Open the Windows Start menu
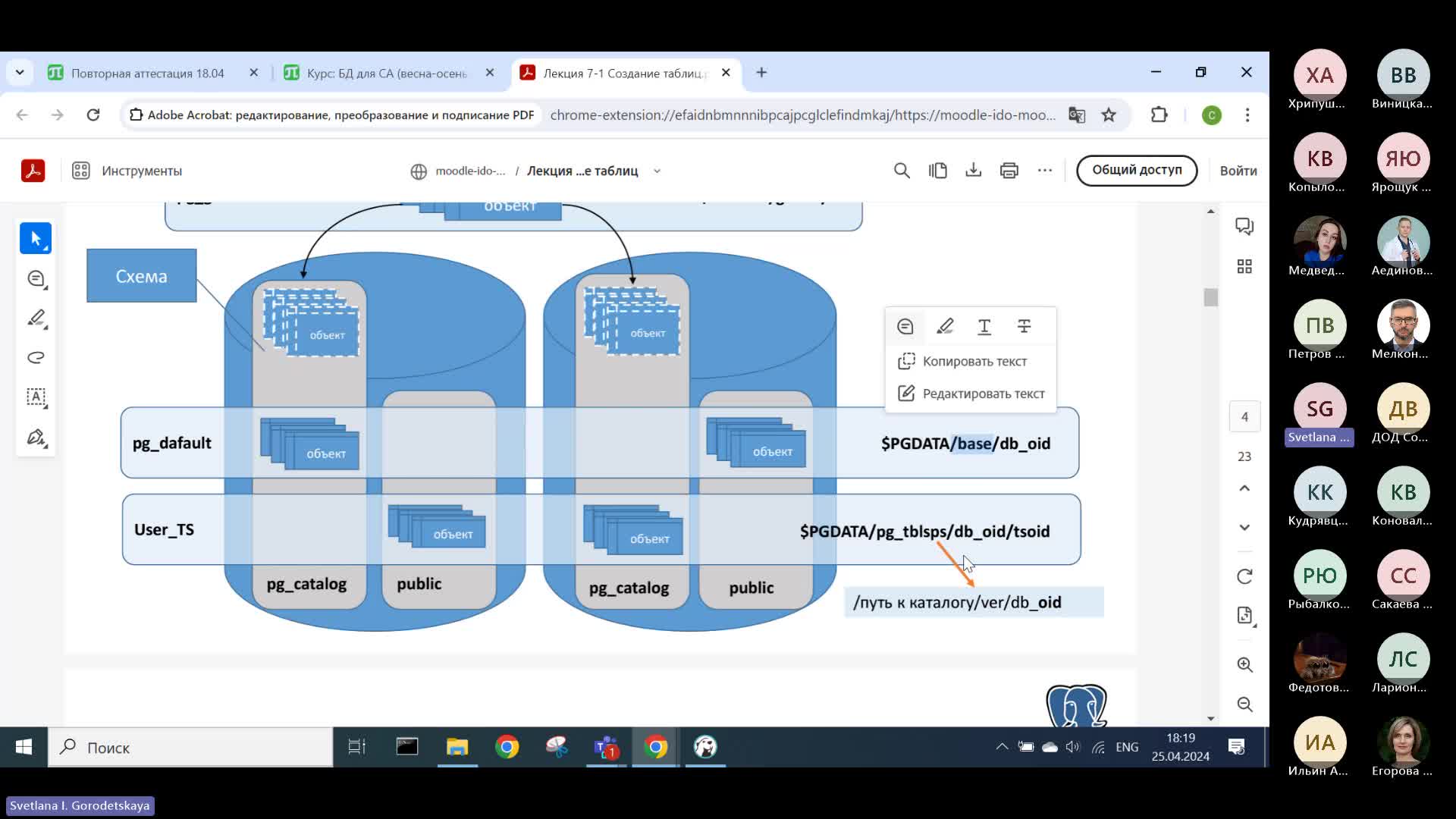Screen dimensions: 1456x819 [24, 748]
